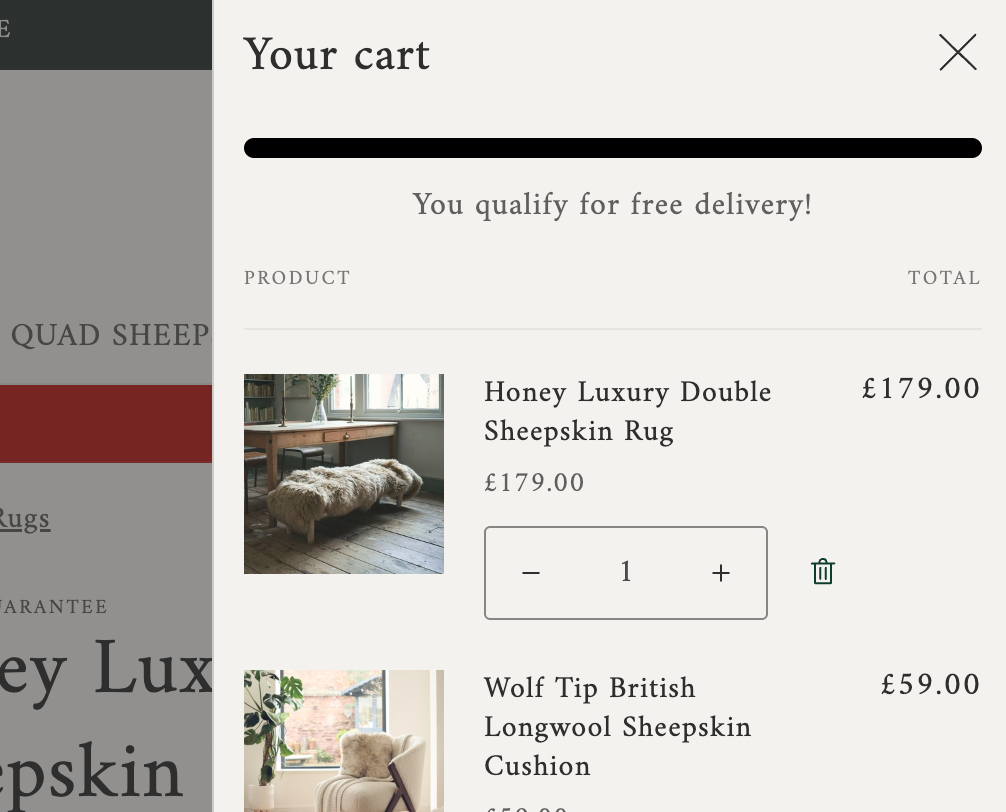Select the QUAD SHEEP option on the page
1006x812 pixels.
[109, 335]
